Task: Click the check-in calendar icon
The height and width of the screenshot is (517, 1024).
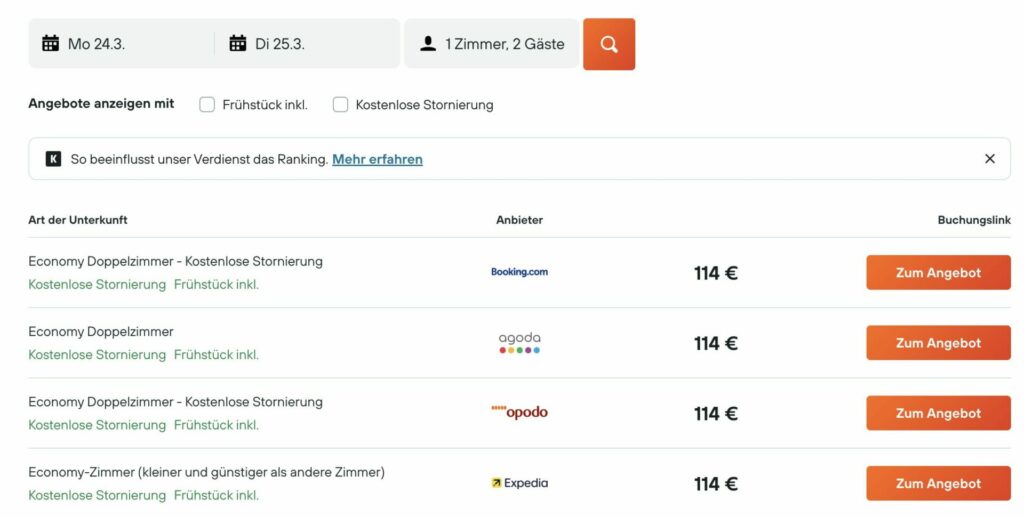Action: (50, 44)
